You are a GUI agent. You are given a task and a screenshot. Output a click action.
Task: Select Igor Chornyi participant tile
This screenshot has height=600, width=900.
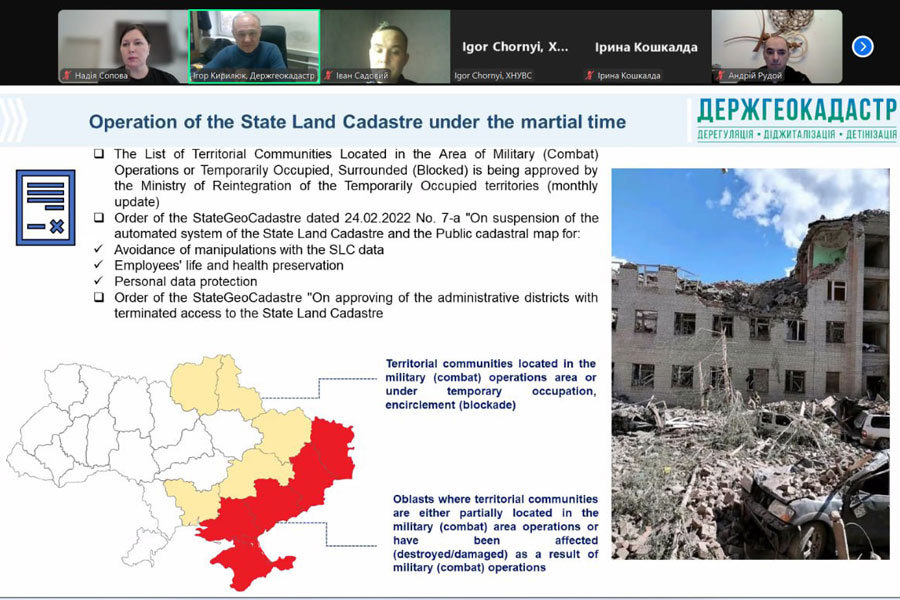click(x=515, y=47)
